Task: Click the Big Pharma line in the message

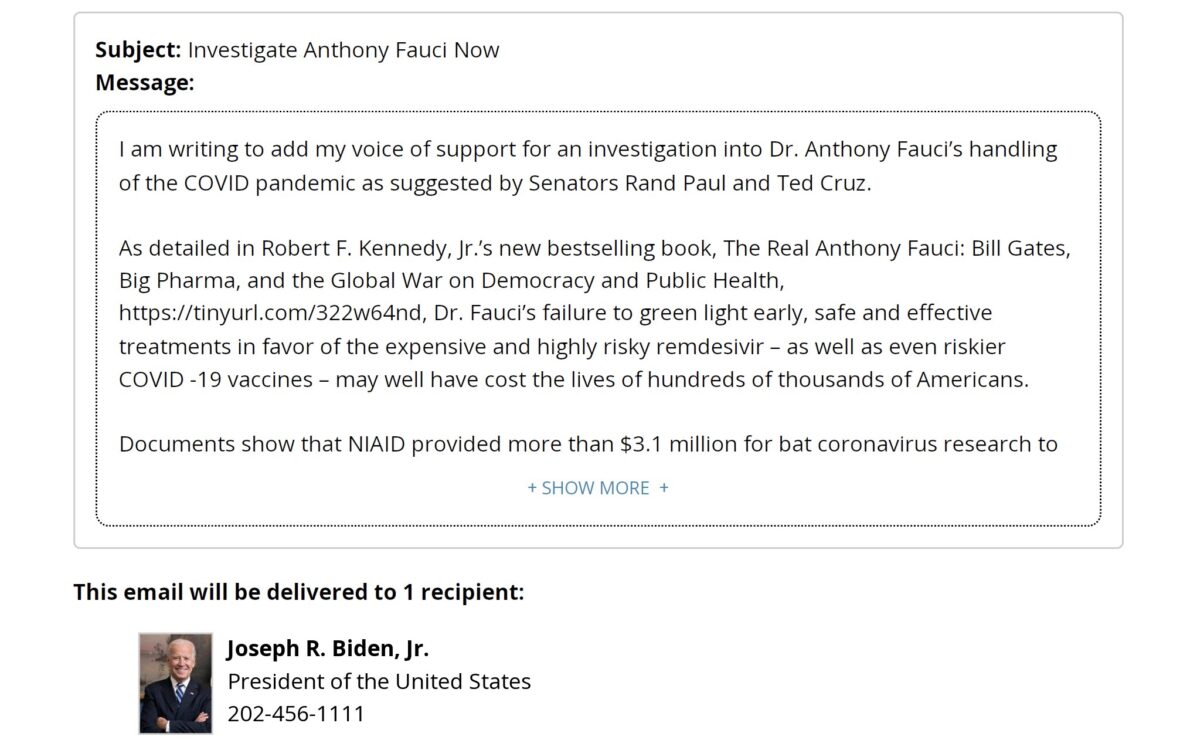Action: pos(452,281)
